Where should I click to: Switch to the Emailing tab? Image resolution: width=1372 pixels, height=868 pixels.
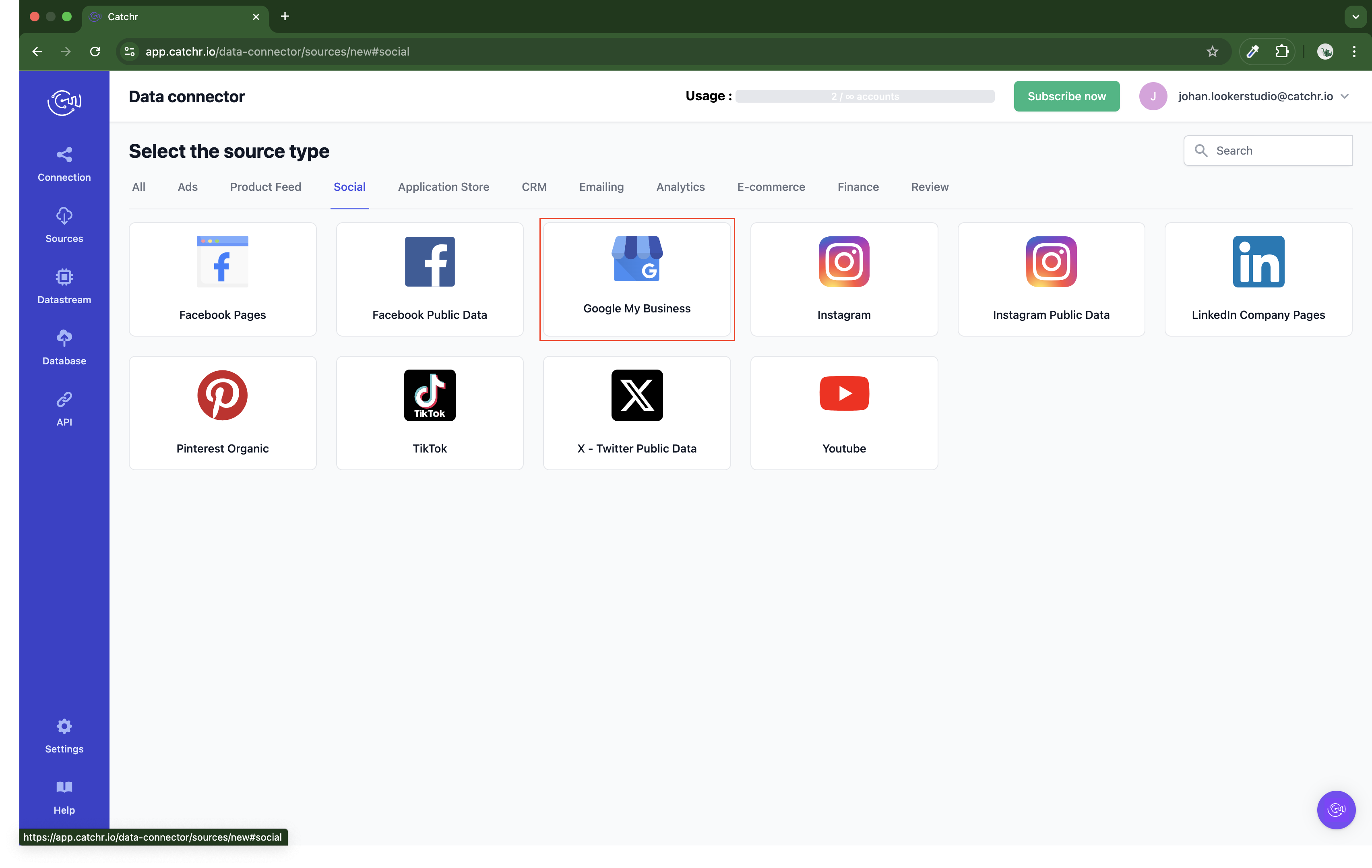click(x=601, y=187)
